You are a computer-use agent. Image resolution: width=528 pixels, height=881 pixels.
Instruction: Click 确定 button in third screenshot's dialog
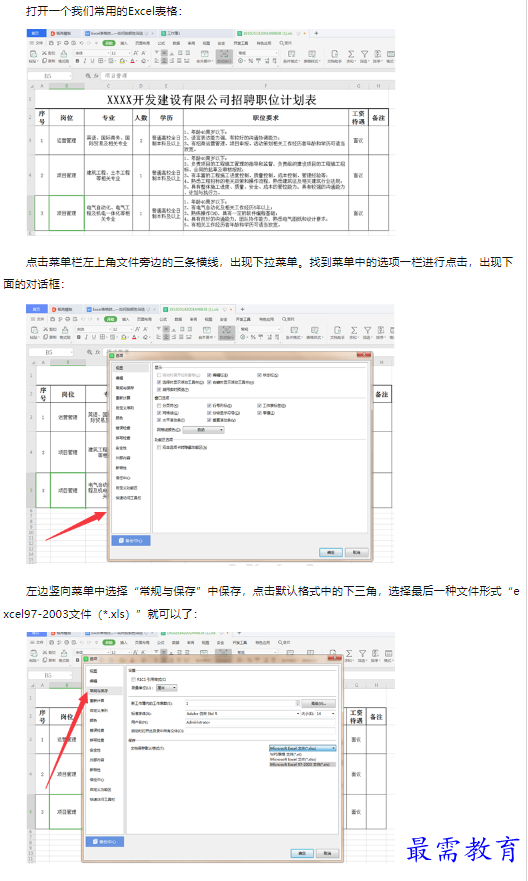point(302,853)
